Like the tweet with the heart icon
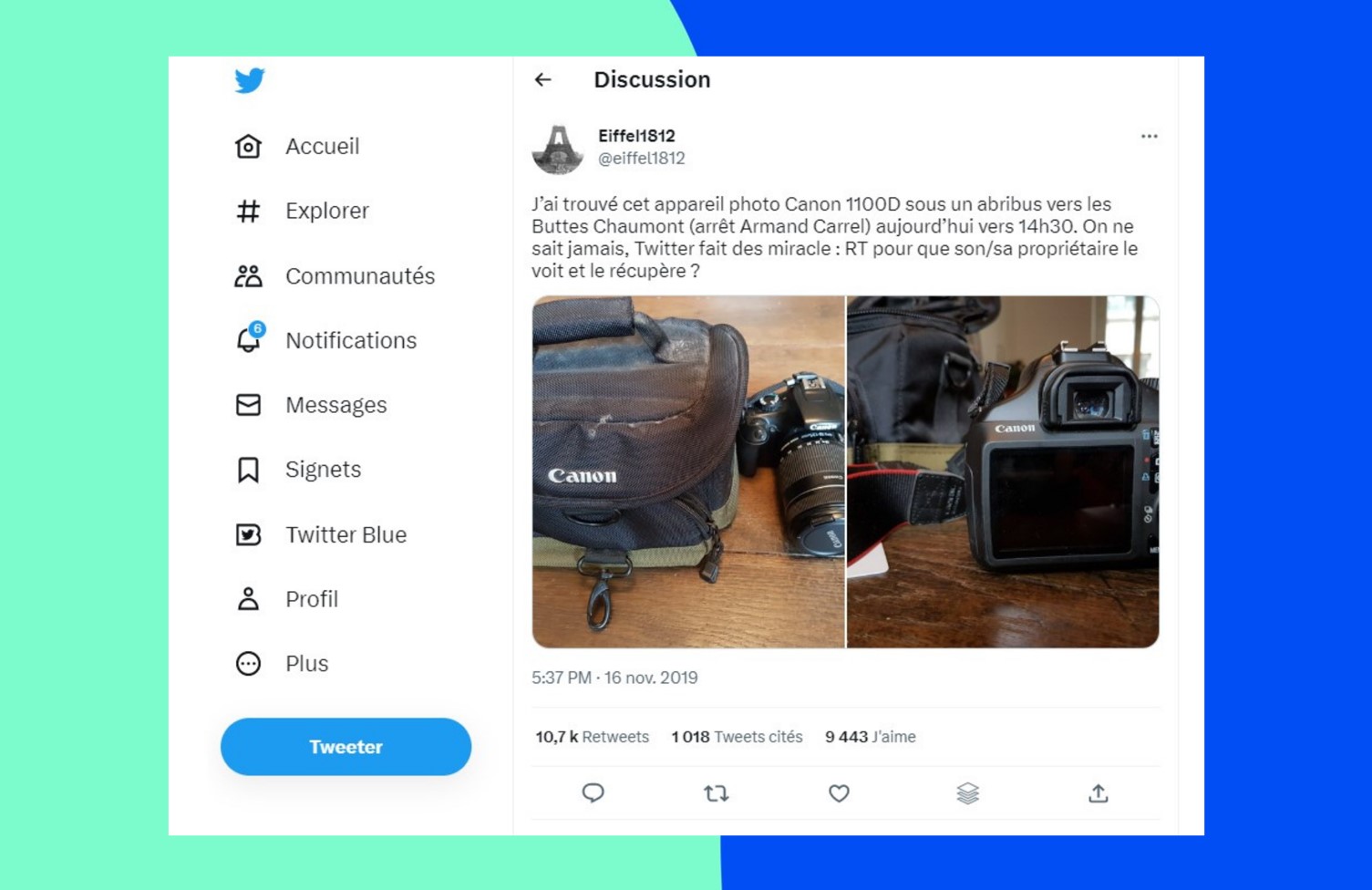Screen dimensions: 1372x890 [x=839, y=793]
